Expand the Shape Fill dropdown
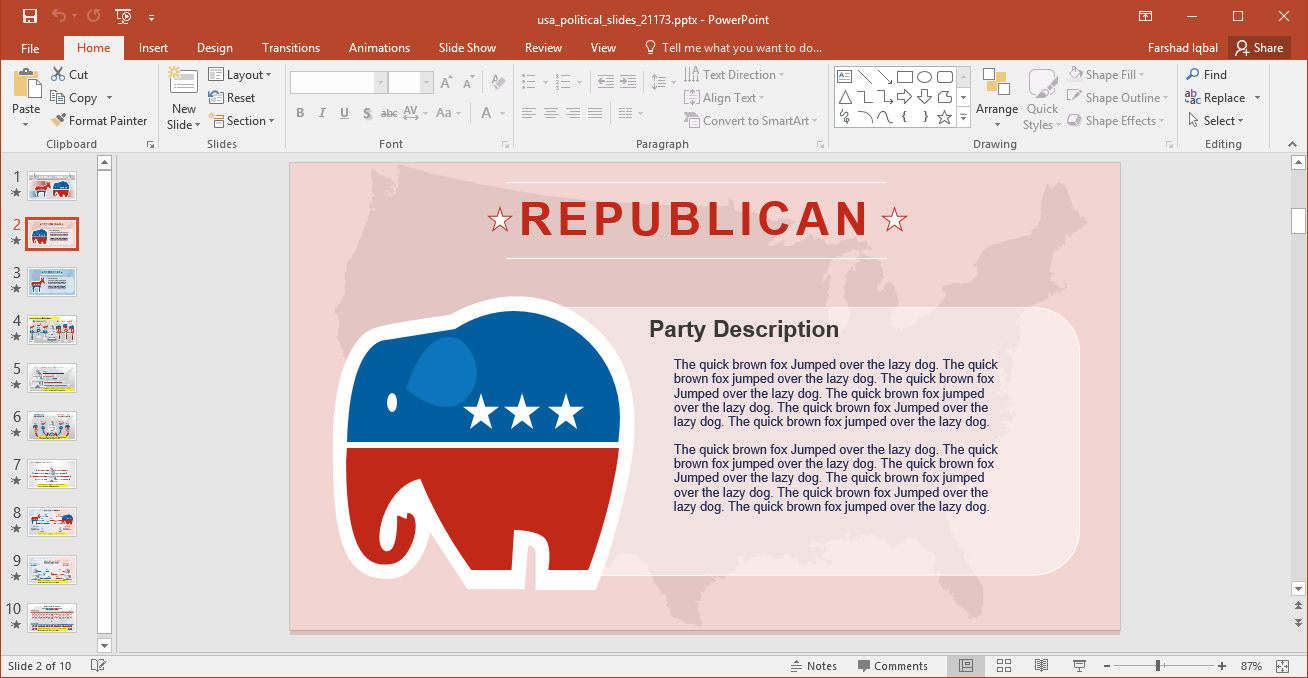Screen dimensions: 1308x678 (1140, 73)
